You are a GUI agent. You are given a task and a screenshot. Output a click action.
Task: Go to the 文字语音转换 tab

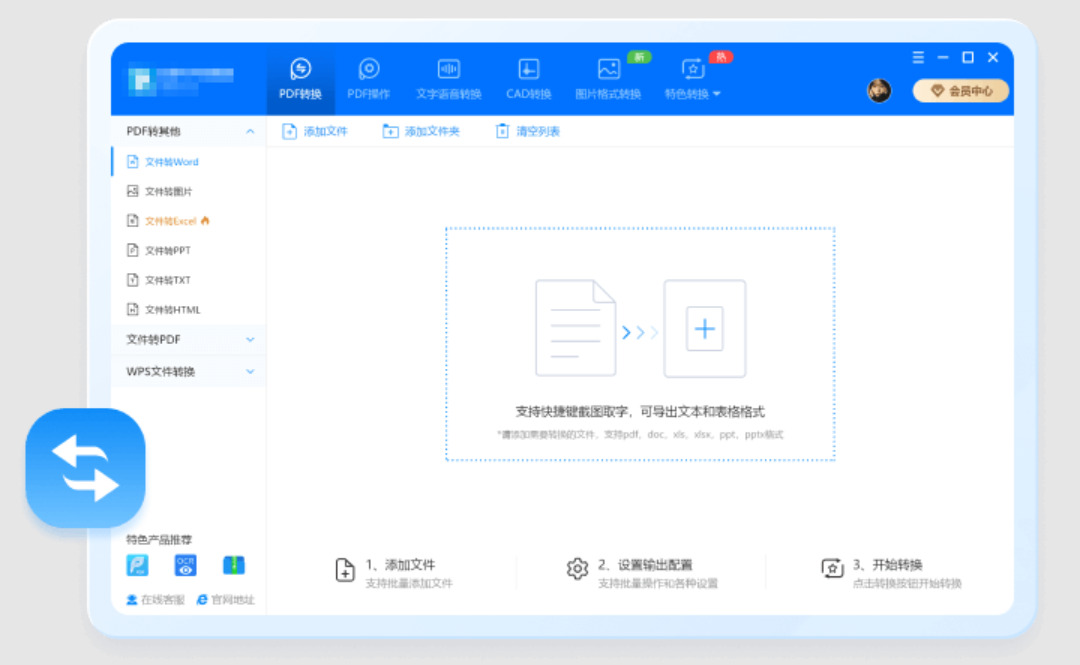coord(448,79)
